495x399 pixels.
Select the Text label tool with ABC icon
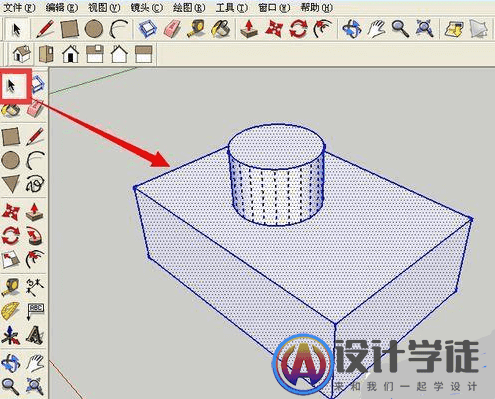pyautogui.click(x=35, y=311)
